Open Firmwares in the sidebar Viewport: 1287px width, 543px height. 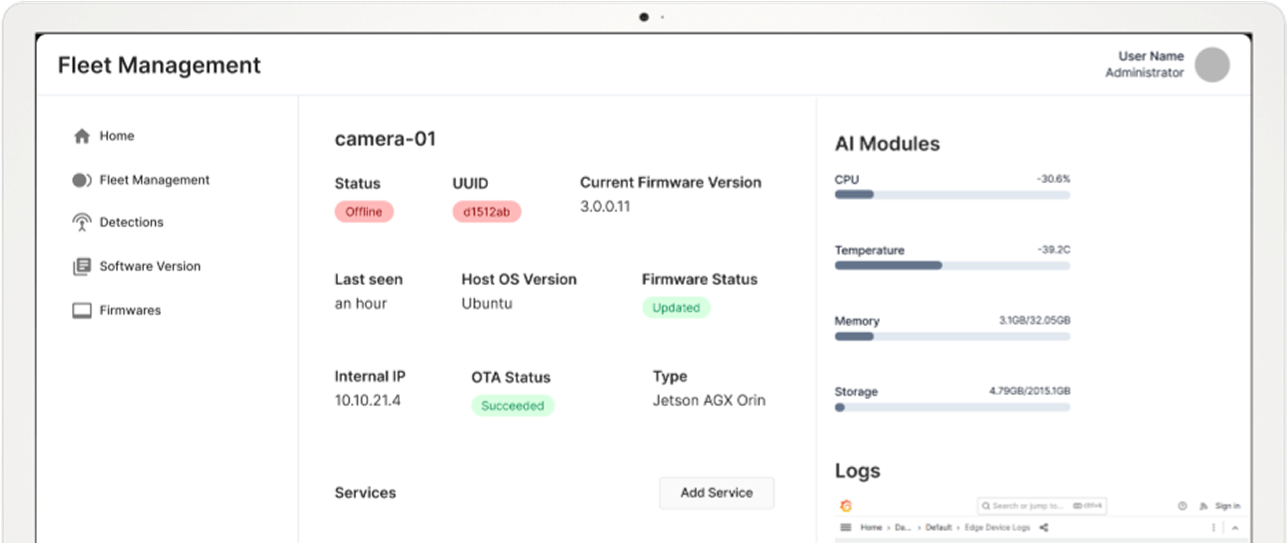[x=130, y=310]
